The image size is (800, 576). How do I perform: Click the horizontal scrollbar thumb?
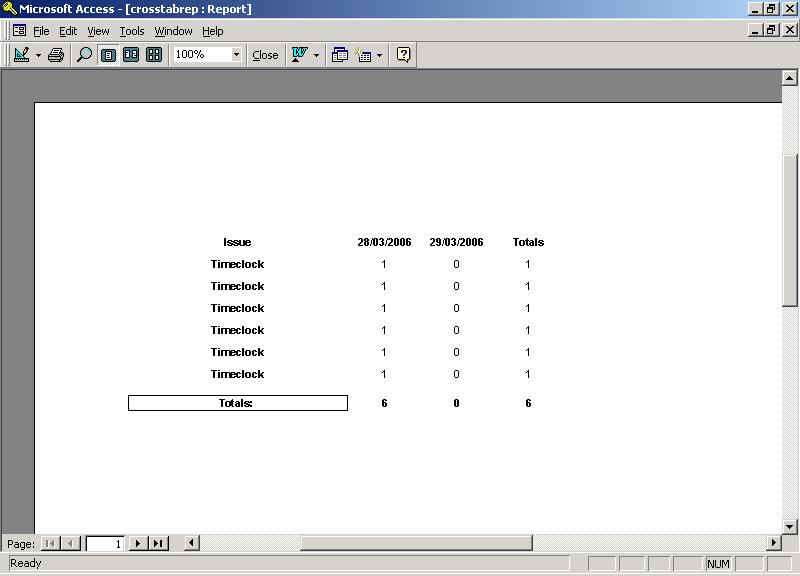[x=416, y=543]
